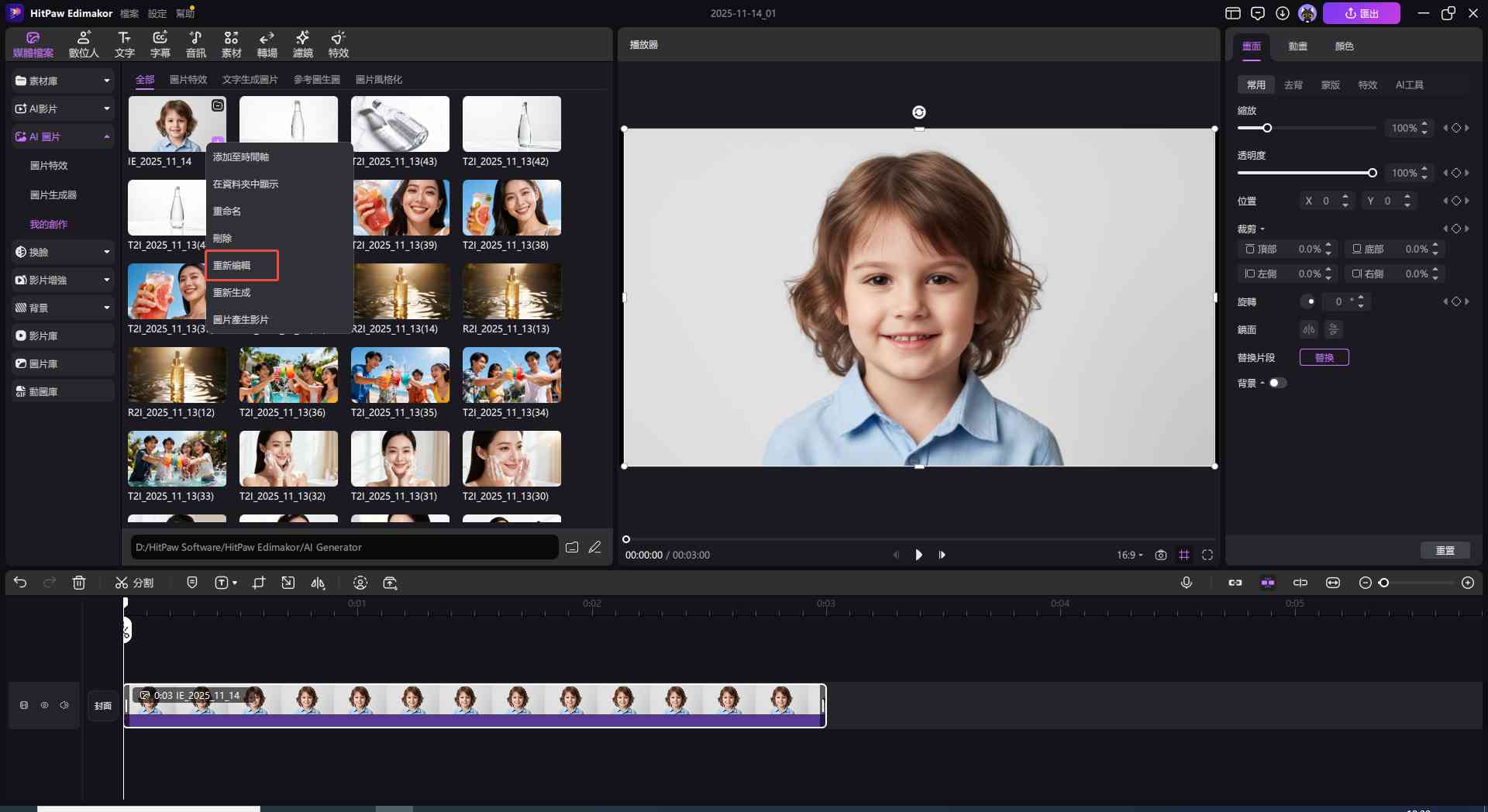Click the 透明度 opacity slider handle
This screenshot has width=1488, height=812.
click(1372, 173)
